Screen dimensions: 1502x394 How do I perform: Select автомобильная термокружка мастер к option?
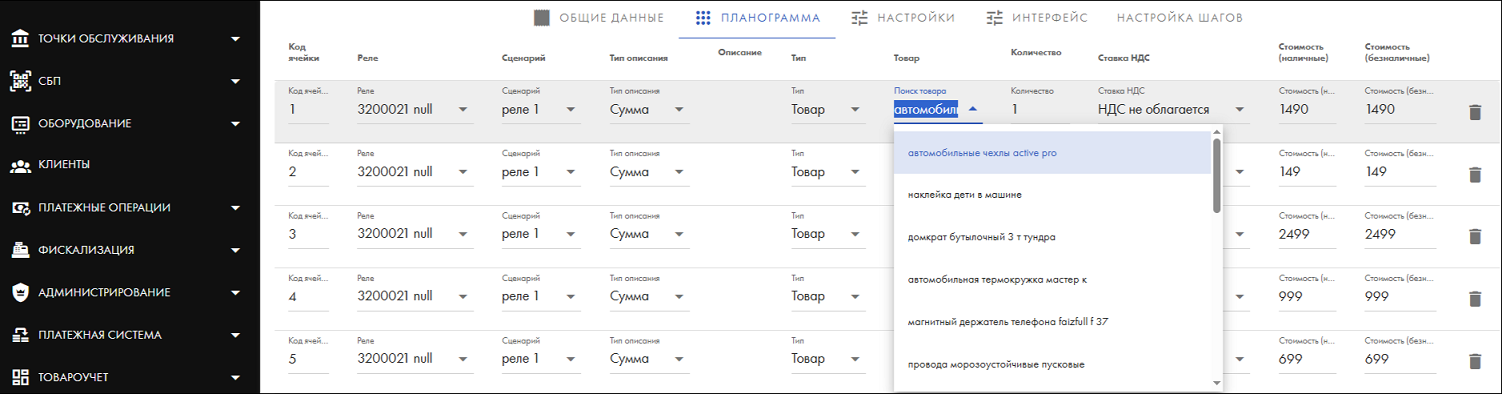tap(1053, 279)
